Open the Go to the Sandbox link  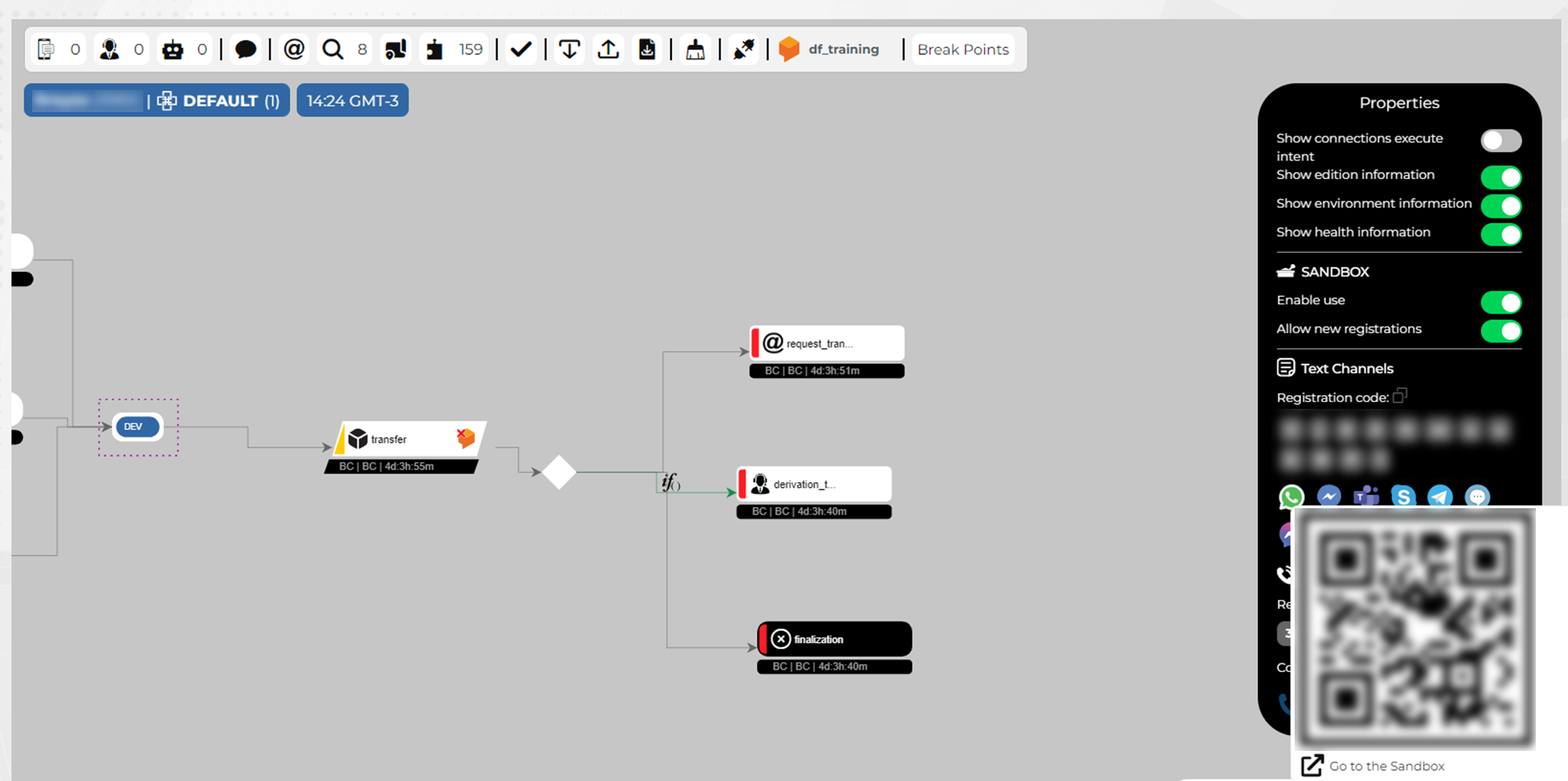1374,766
